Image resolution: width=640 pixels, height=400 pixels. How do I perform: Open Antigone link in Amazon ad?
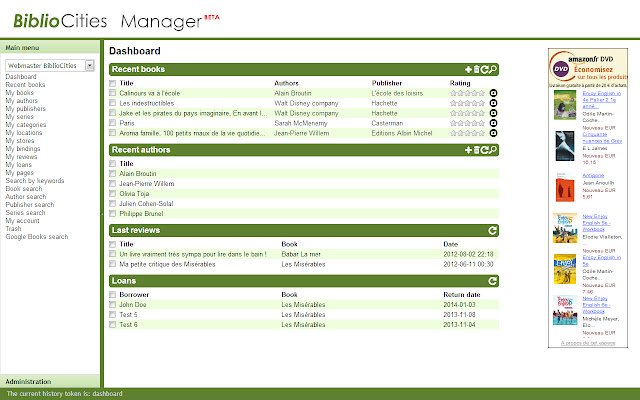pos(593,176)
